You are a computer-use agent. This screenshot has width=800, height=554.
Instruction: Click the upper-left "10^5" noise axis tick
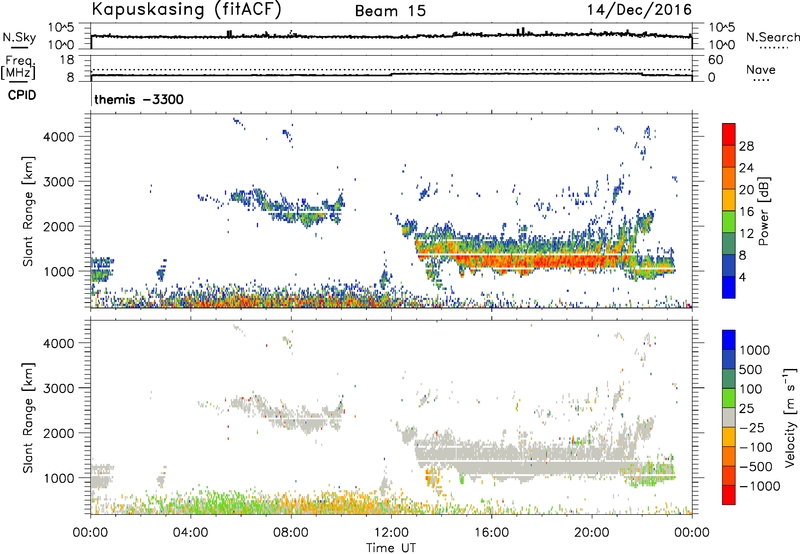point(61,27)
